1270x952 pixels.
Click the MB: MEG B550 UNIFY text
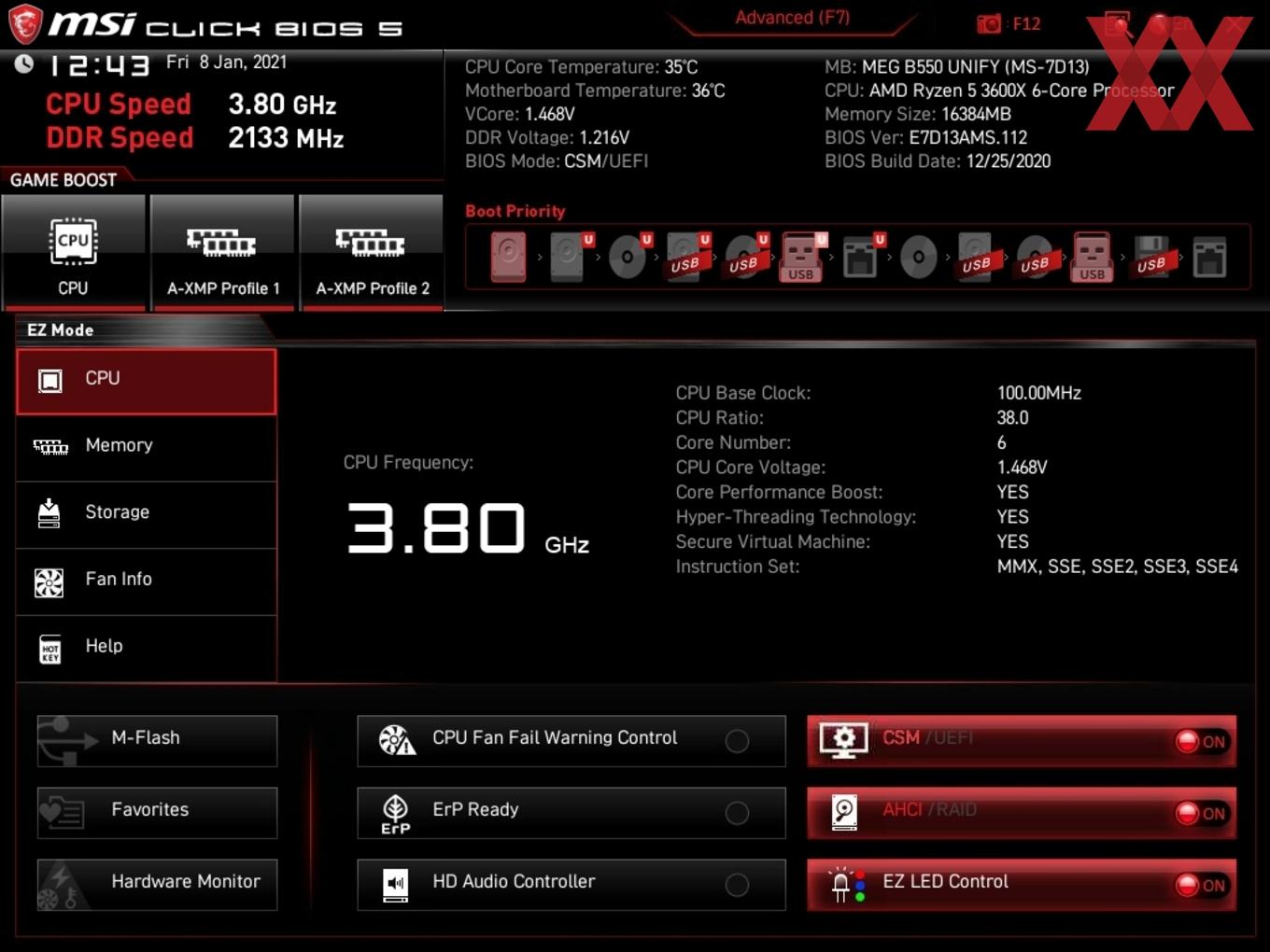pos(957,67)
